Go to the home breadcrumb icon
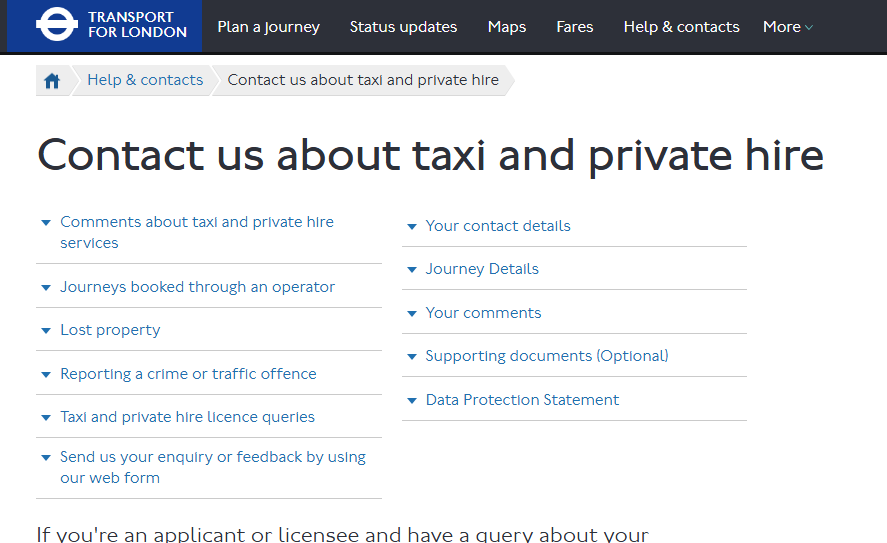Screen dimensions: 887x543 [x=52, y=81]
